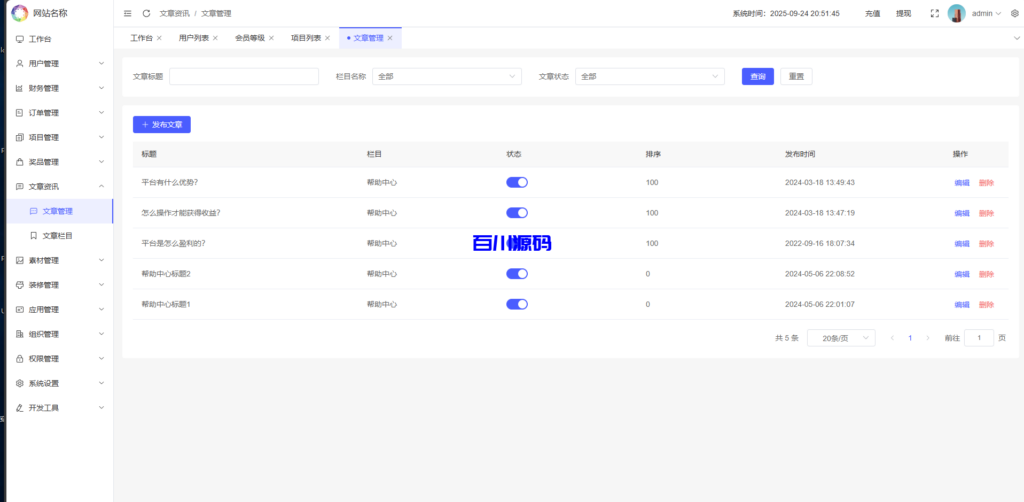Click the 查询 search button
Viewport: 1024px width, 502px height.
pyautogui.click(x=757, y=76)
